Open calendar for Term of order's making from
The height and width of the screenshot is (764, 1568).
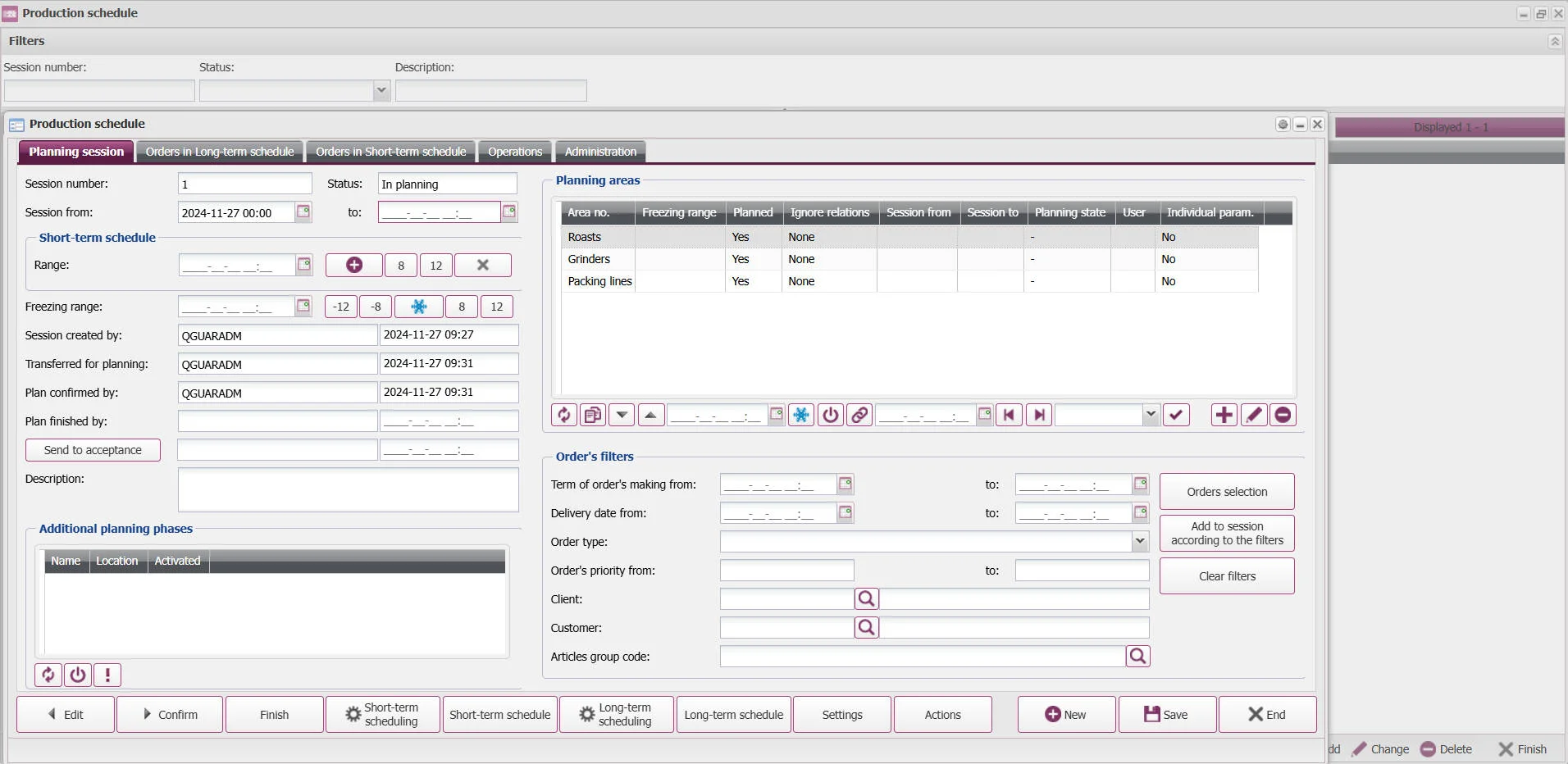pos(846,484)
